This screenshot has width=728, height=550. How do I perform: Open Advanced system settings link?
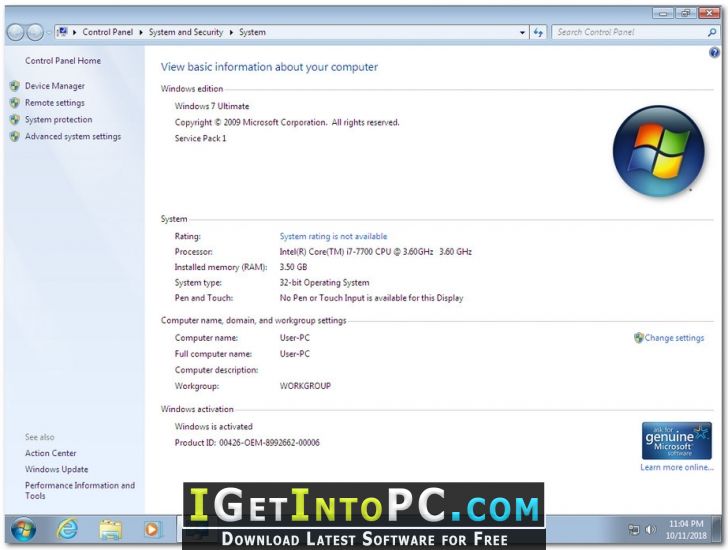tap(72, 137)
